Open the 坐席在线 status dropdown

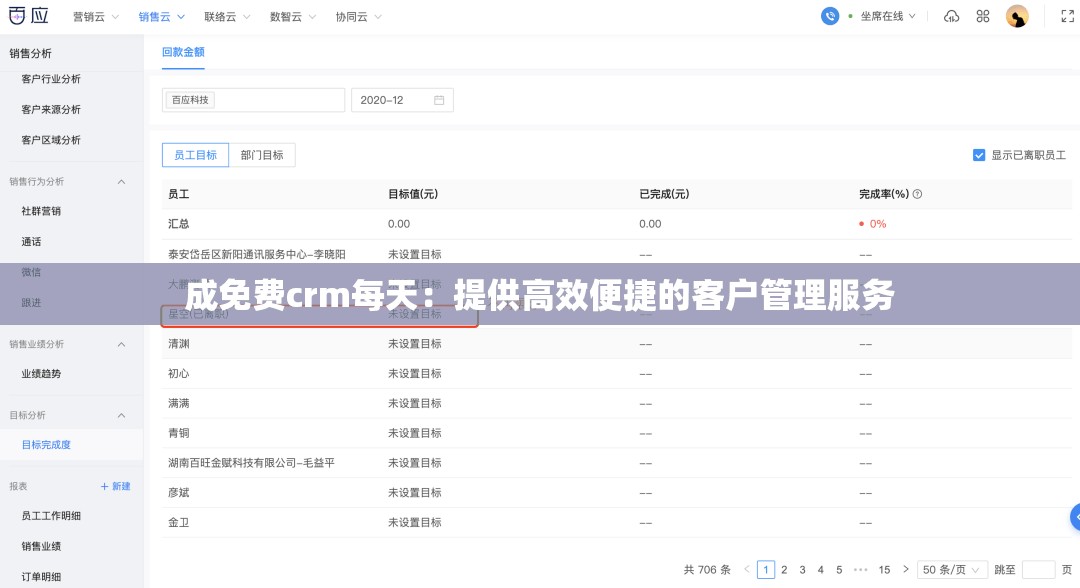(x=887, y=16)
